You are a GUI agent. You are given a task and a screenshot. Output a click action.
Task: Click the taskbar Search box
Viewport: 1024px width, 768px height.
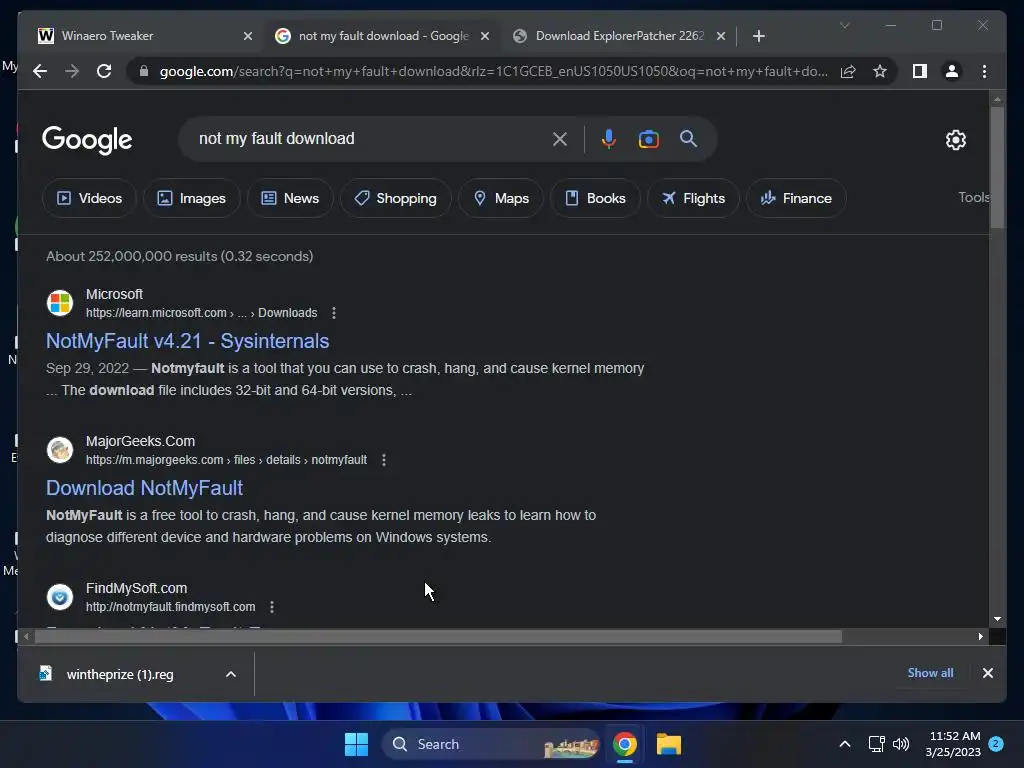491,744
